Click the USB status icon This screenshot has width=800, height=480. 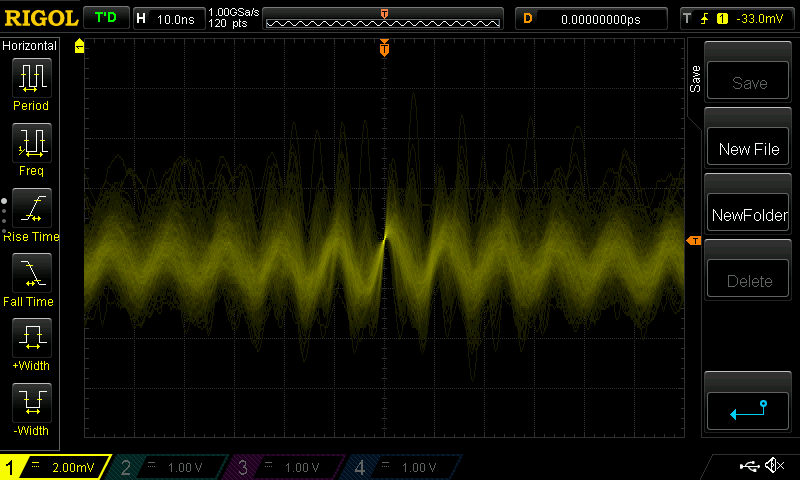(749, 466)
